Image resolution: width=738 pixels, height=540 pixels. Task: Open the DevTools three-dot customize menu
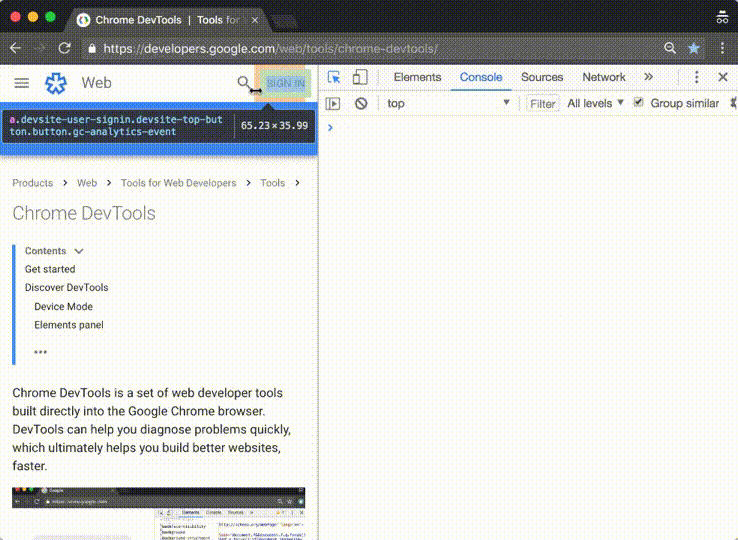pos(697,77)
